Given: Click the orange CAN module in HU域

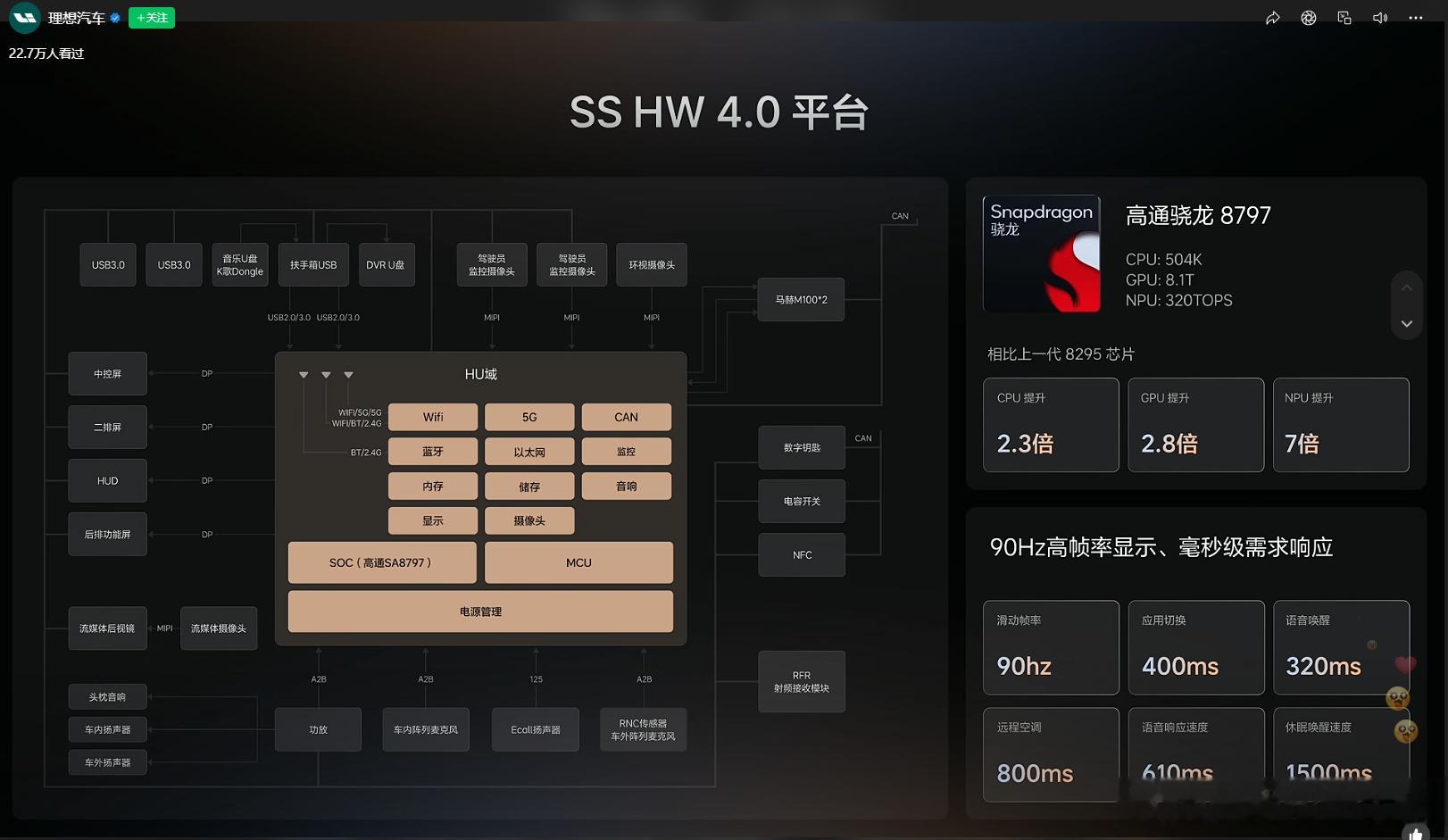Looking at the screenshot, I should (627, 417).
